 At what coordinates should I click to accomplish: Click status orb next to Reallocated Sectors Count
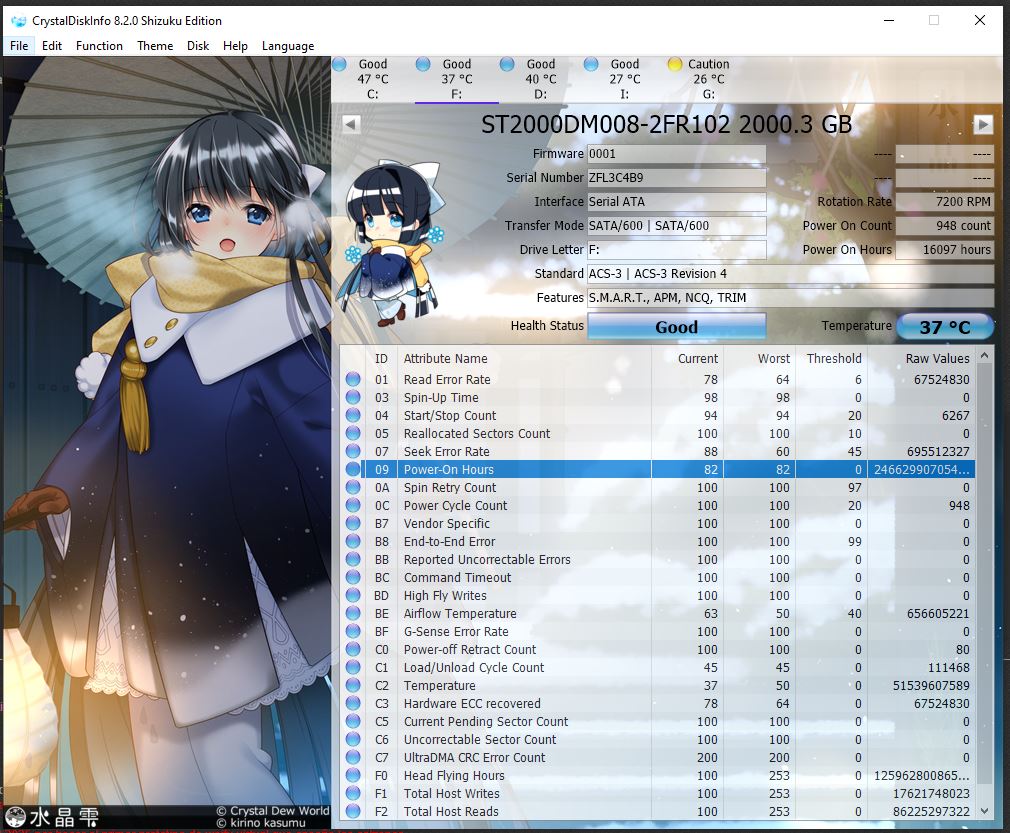coord(353,434)
